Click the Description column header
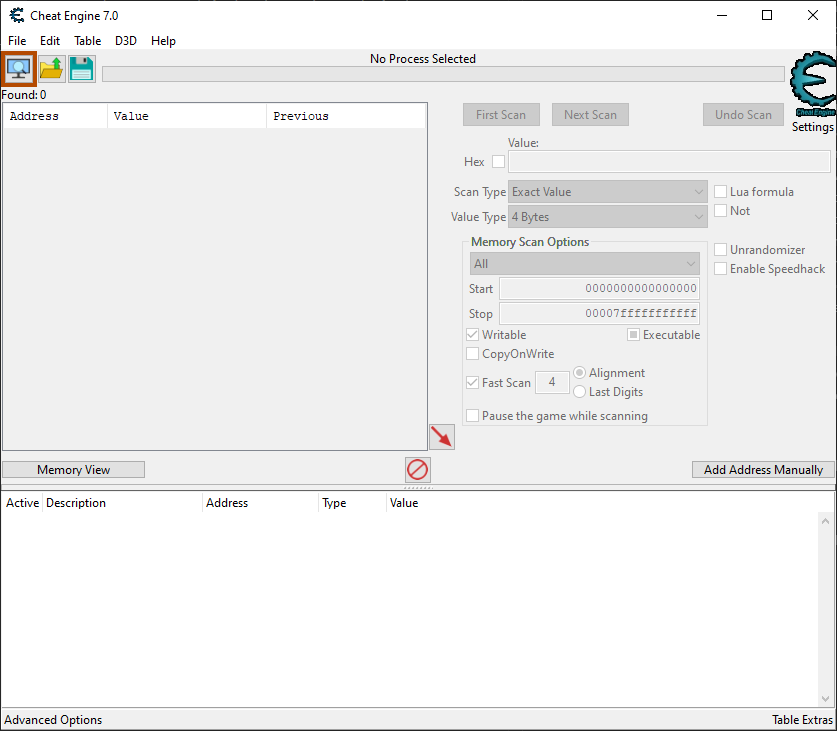837x731 pixels. [x=122, y=503]
